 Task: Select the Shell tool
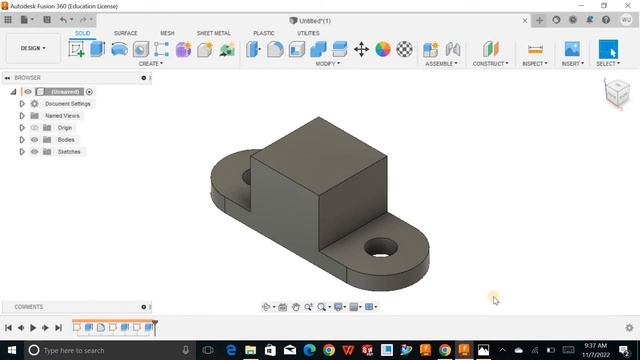[297, 49]
